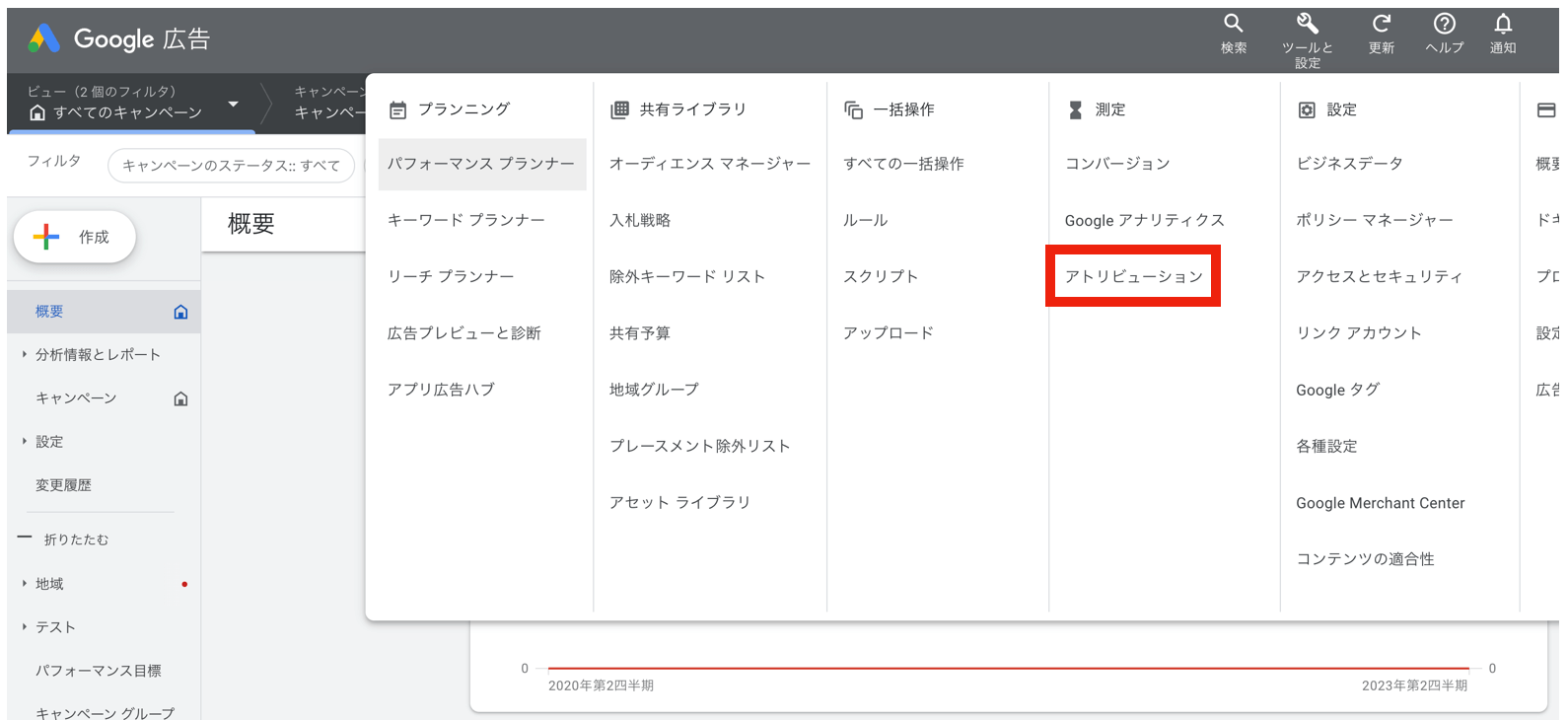Select 概要 in left sidebar
Screen dimensions: 1568x720
(x=104, y=312)
